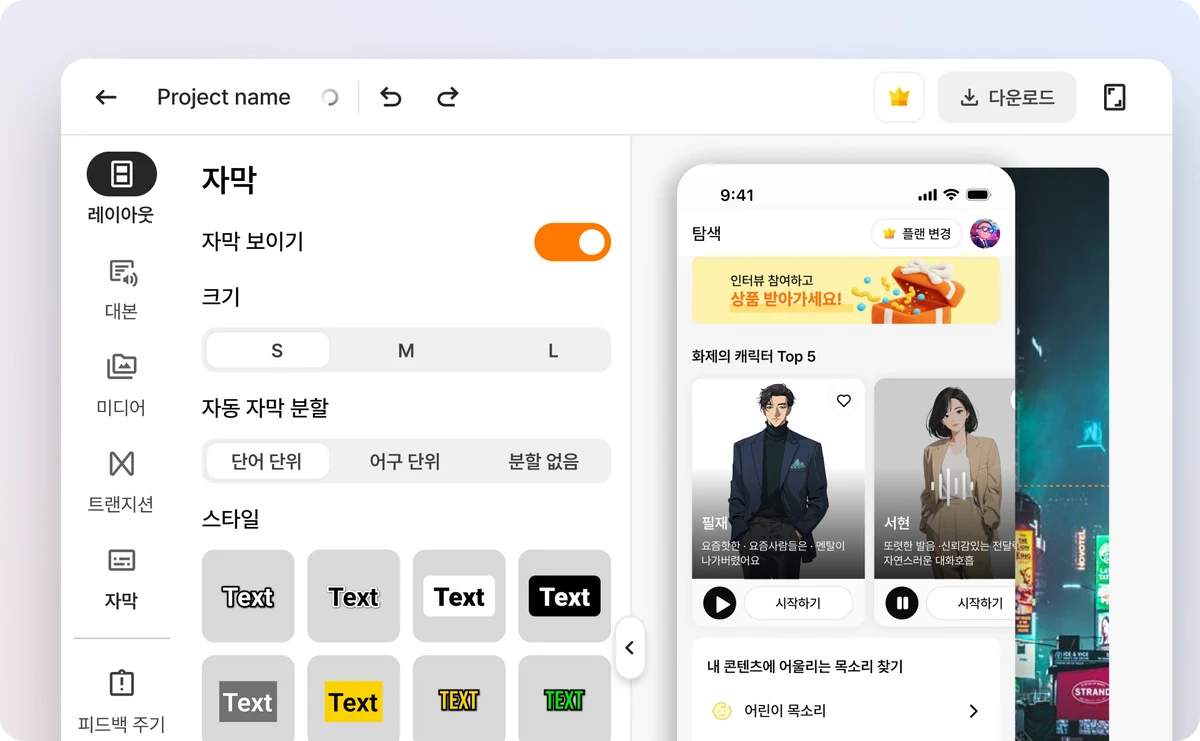Viewport: 1200px width, 741px height.
Task: Open the 대본 script sidebar tab
Action: pyautogui.click(x=121, y=288)
